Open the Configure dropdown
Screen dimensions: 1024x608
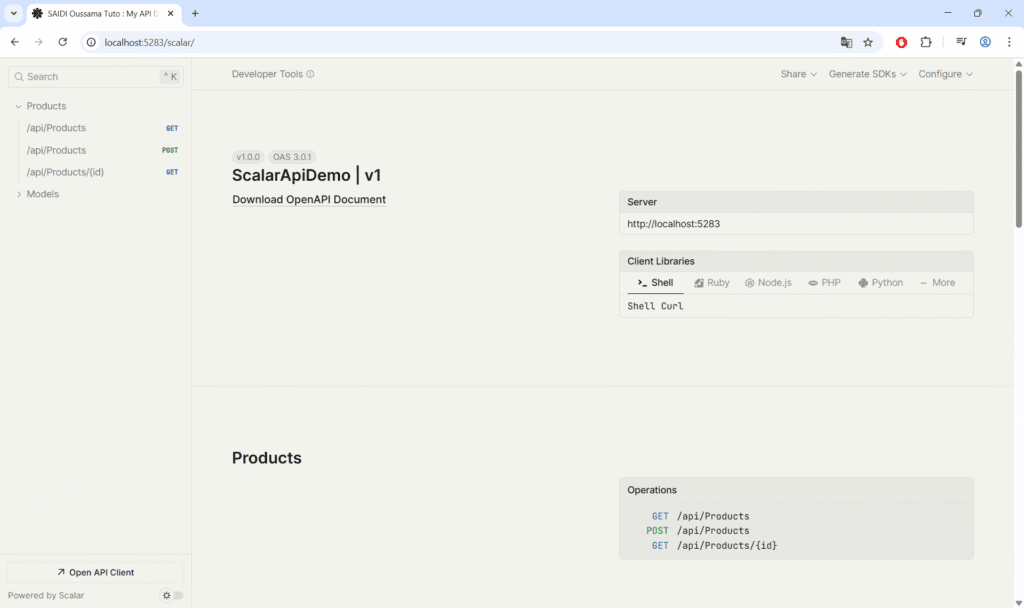[x=945, y=74]
